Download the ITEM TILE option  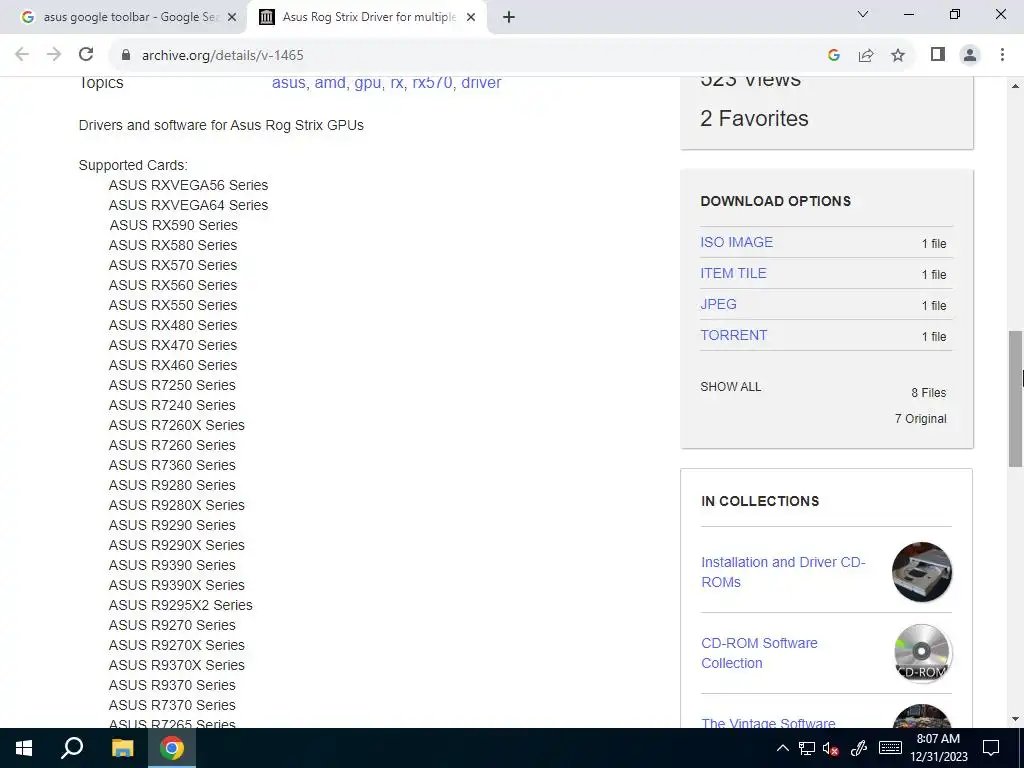point(733,273)
